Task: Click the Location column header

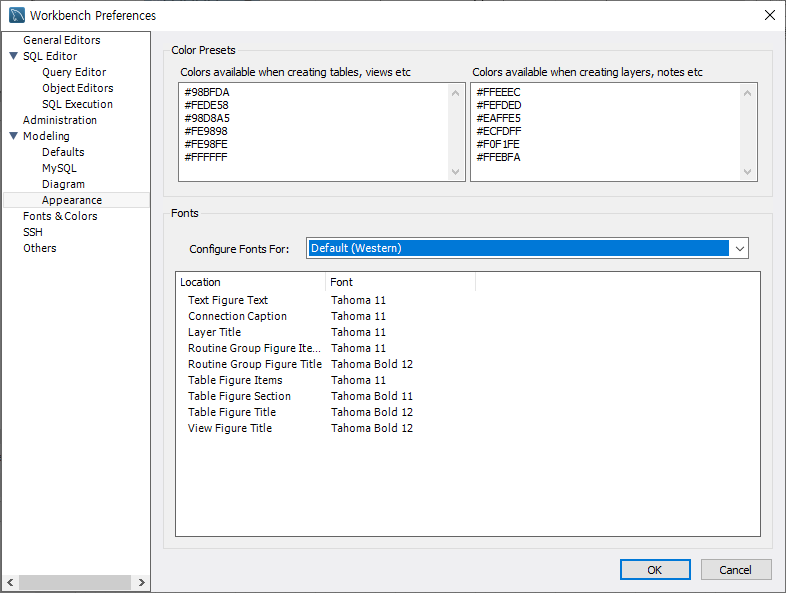Action: pyautogui.click(x=250, y=282)
